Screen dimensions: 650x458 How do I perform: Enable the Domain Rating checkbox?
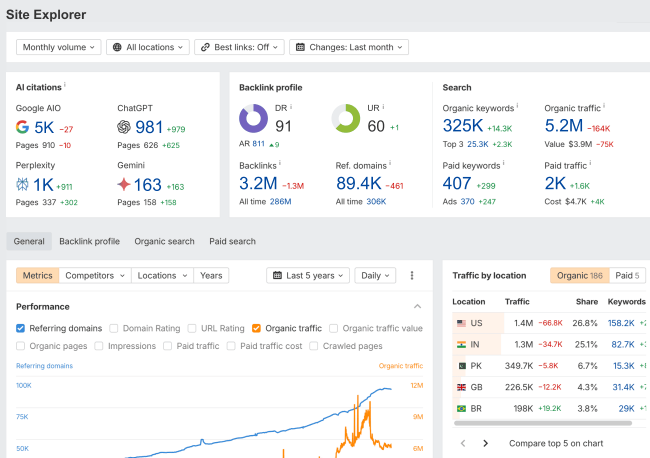point(114,328)
